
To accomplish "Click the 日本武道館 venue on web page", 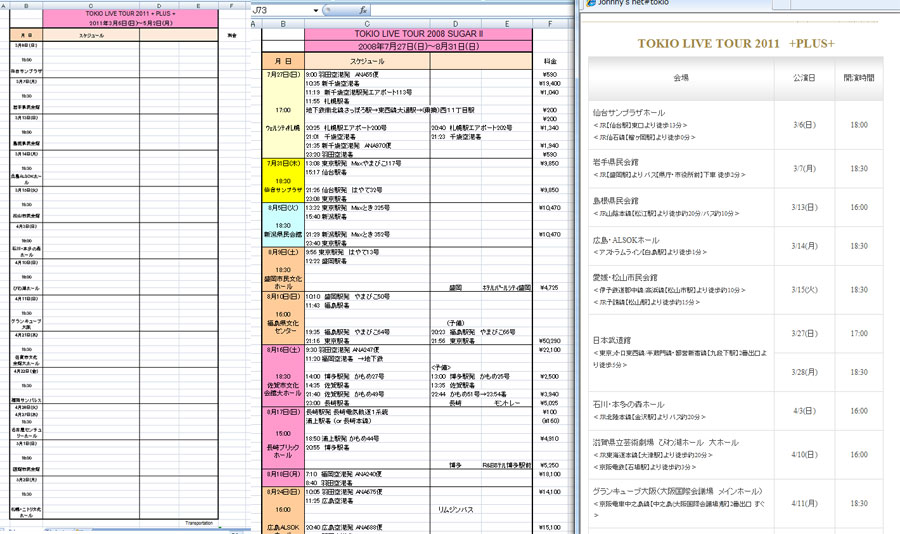I will coord(611,340).
